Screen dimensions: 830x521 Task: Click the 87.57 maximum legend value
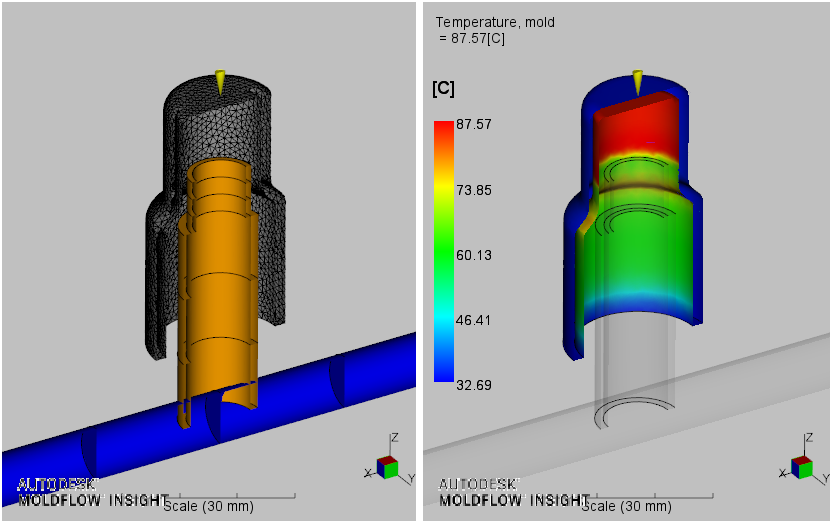click(474, 124)
